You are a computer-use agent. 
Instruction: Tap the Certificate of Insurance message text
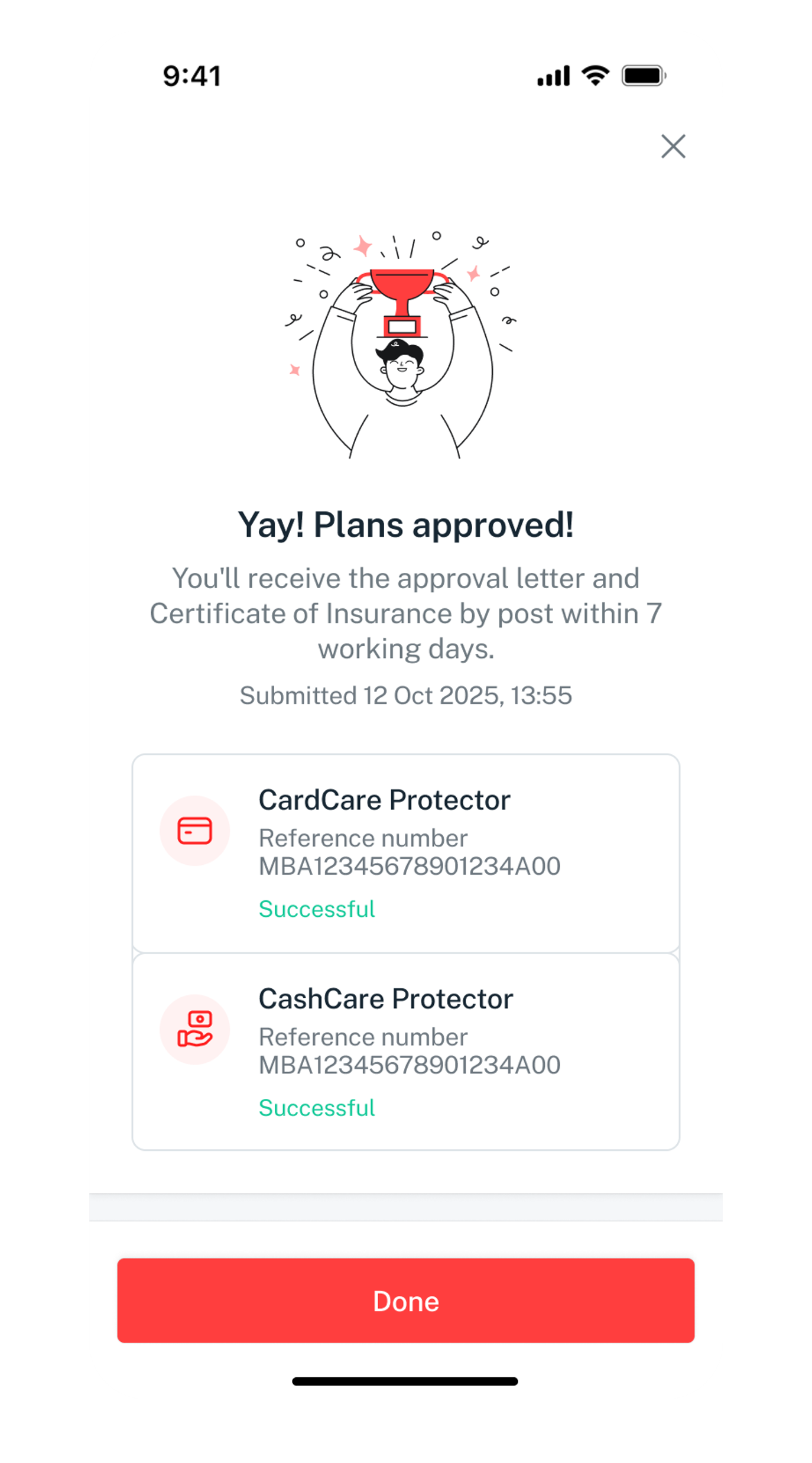tap(405, 613)
